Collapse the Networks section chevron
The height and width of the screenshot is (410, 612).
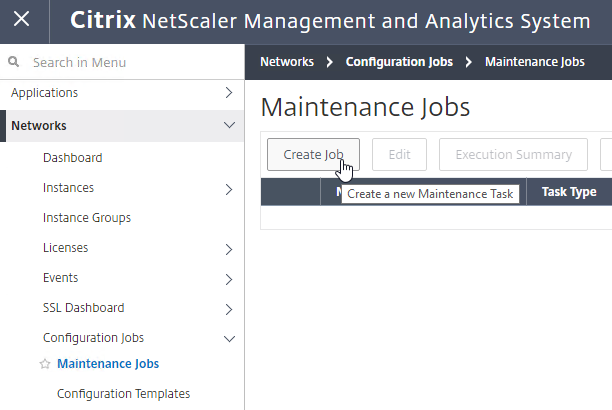229,125
